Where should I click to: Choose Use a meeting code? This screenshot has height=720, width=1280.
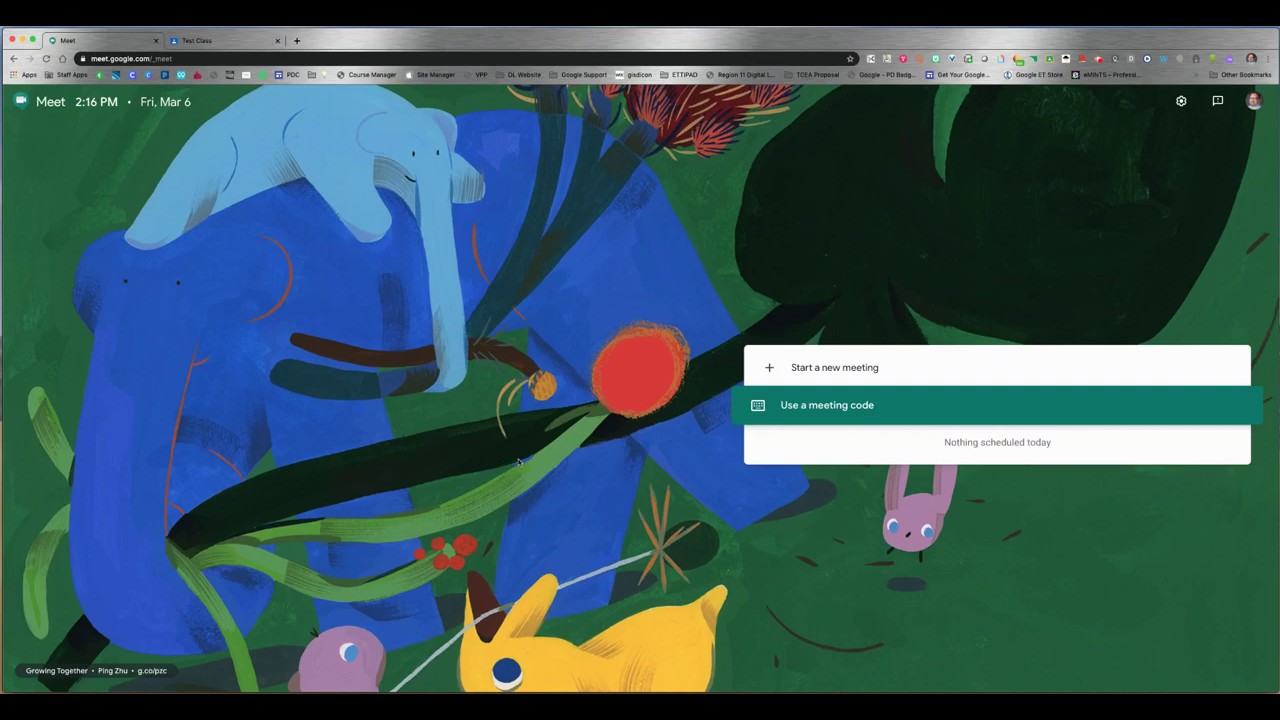pos(997,405)
